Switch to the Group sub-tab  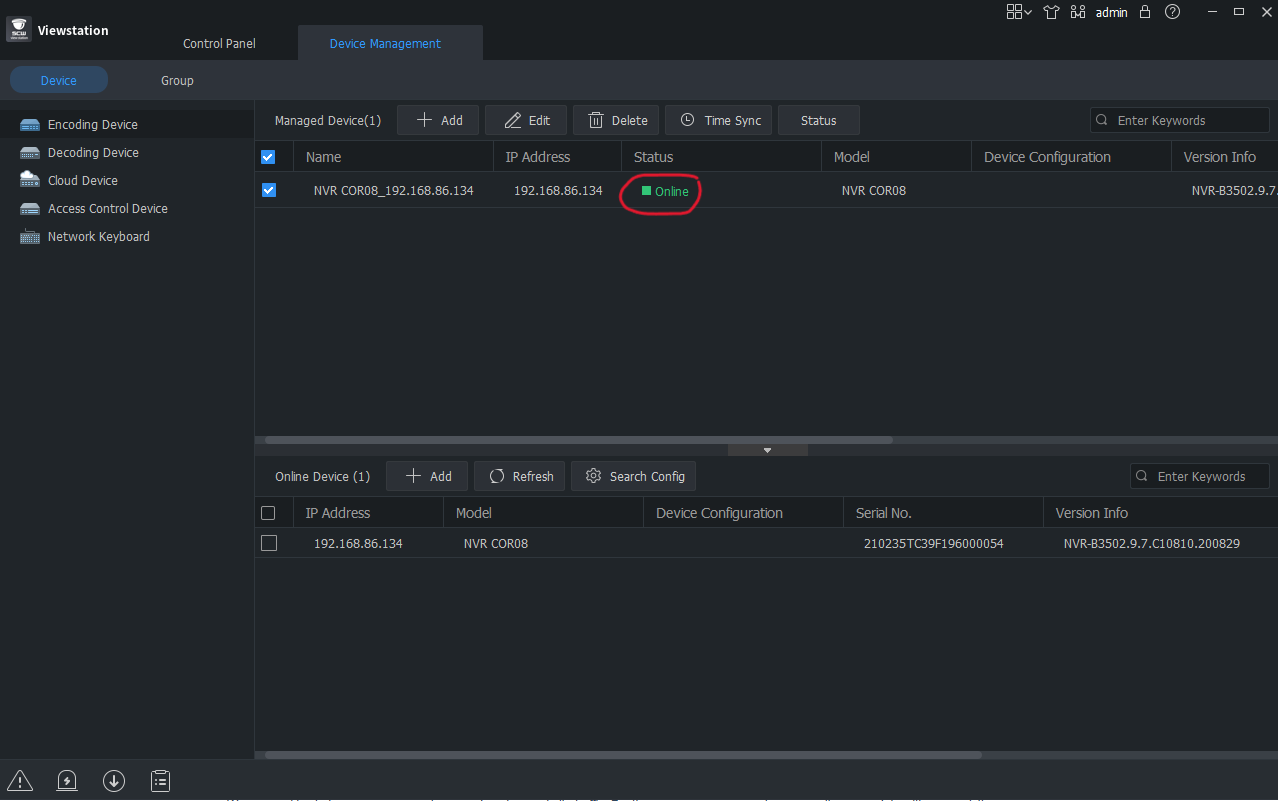click(177, 80)
